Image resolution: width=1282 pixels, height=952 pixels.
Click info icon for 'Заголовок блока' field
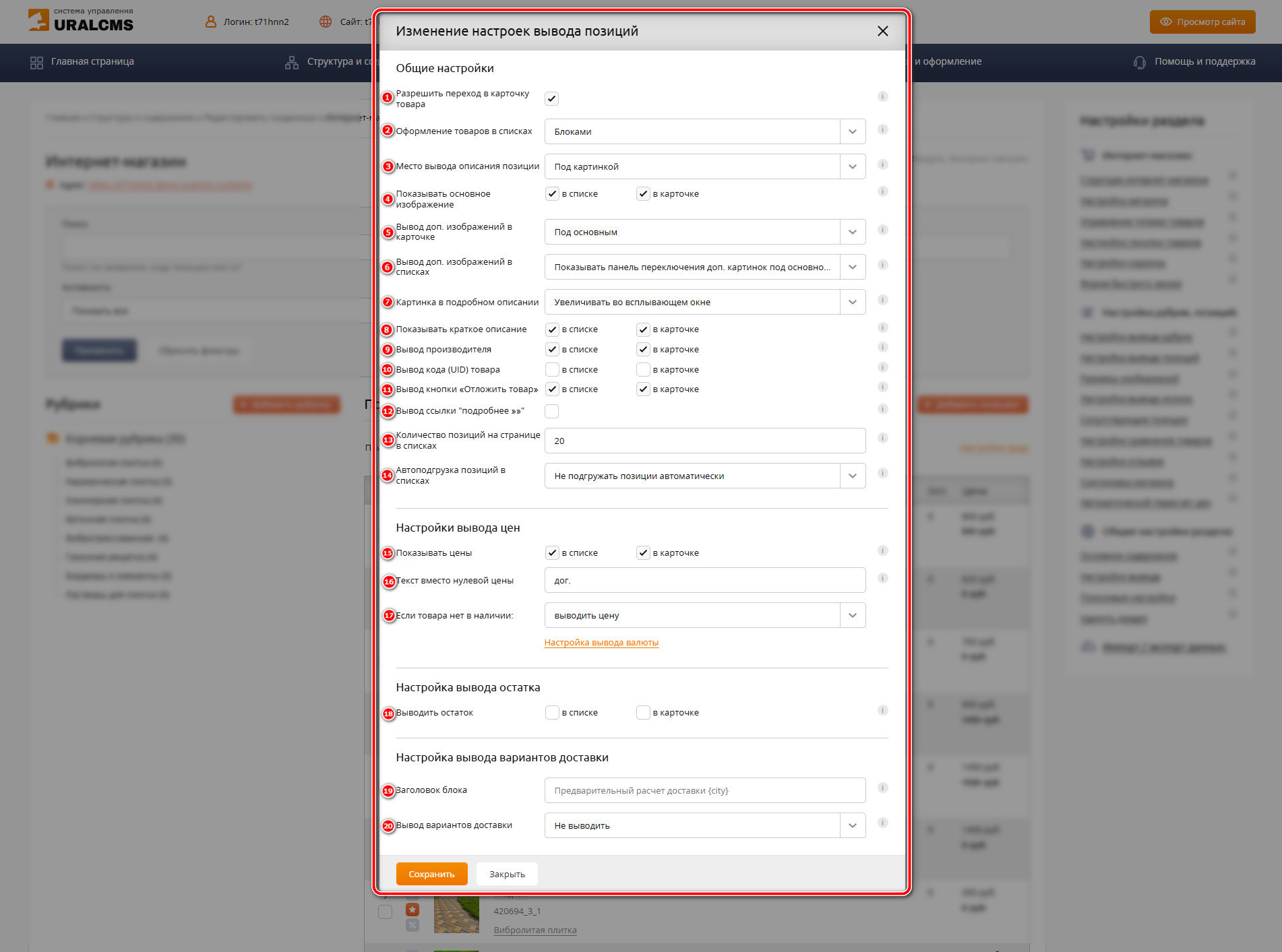coord(882,788)
